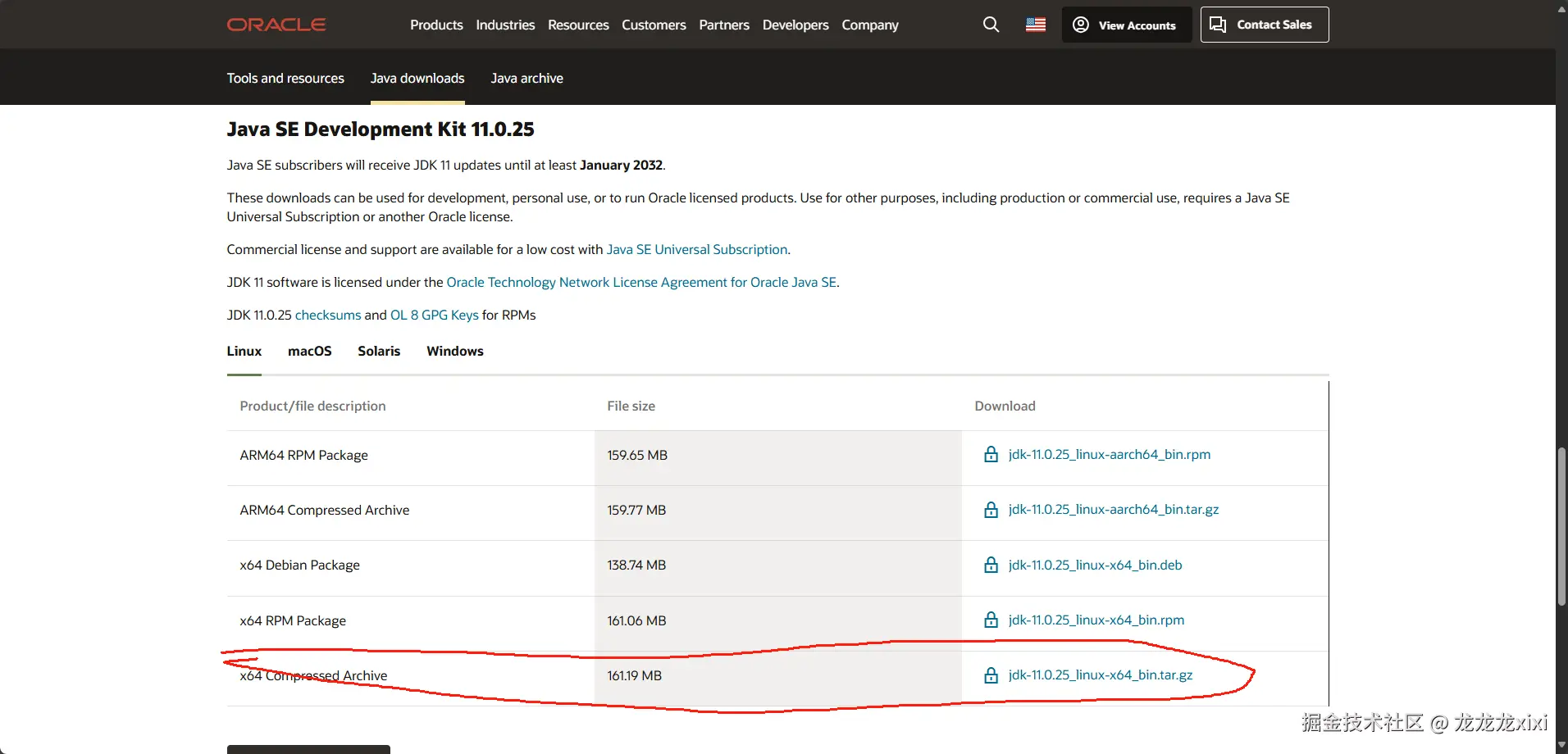Select the Java downloads tab
This screenshot has height=754, width=1568.
click(x=417, y=78)
